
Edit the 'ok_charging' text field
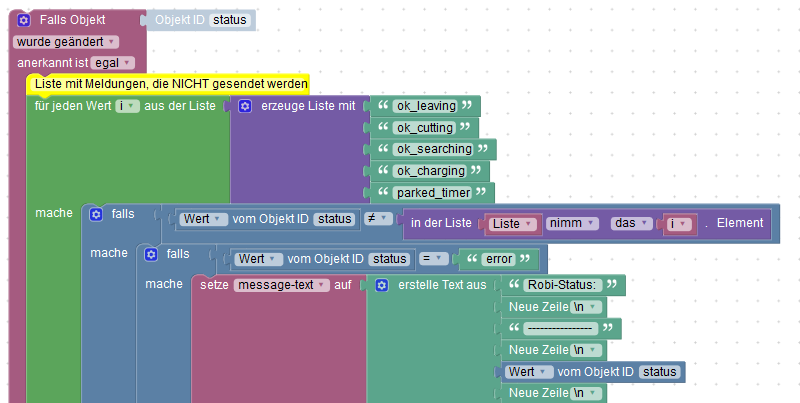431,171
